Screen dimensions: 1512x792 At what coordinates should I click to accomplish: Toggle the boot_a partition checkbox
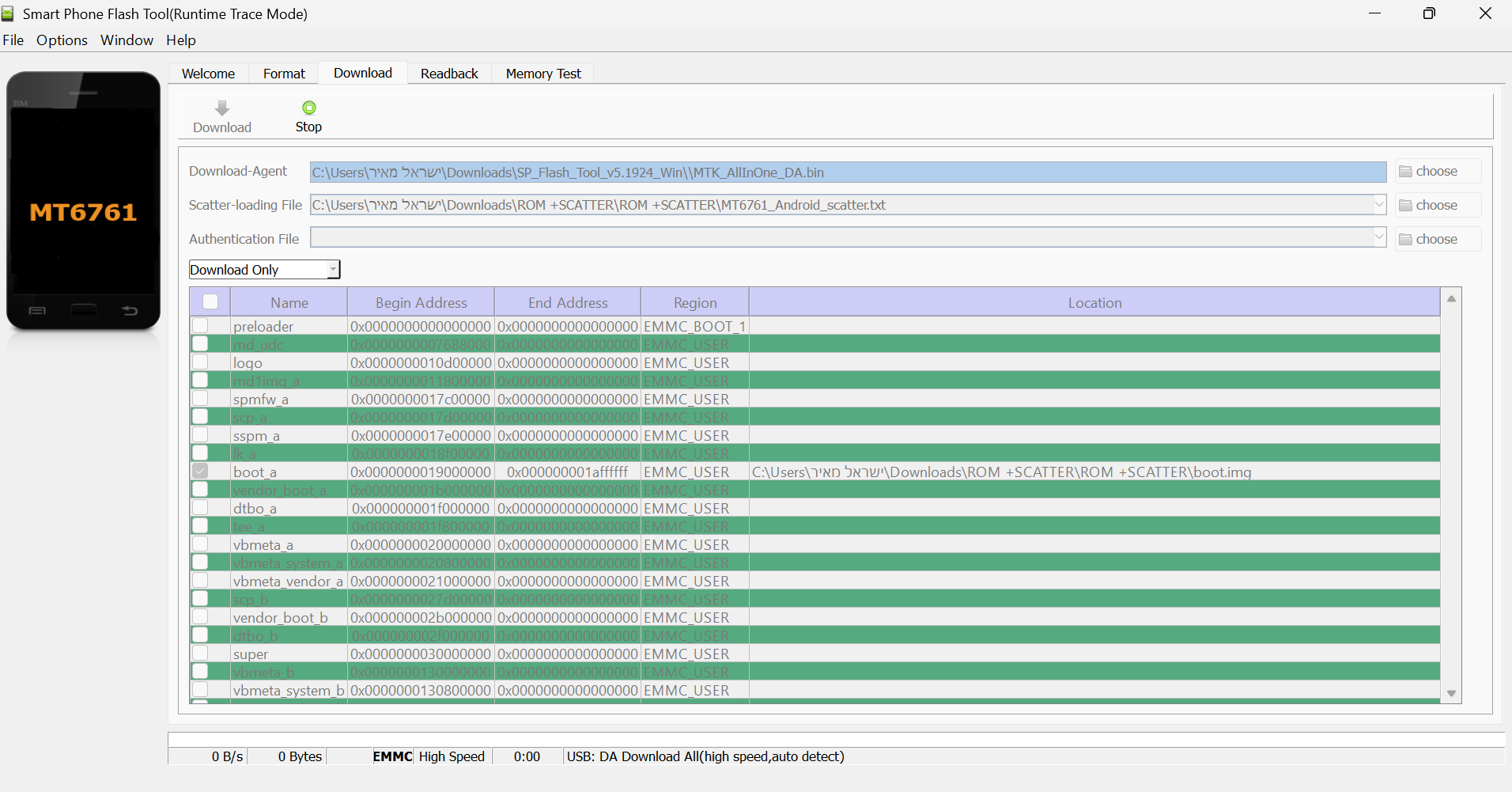pos(201,472)
